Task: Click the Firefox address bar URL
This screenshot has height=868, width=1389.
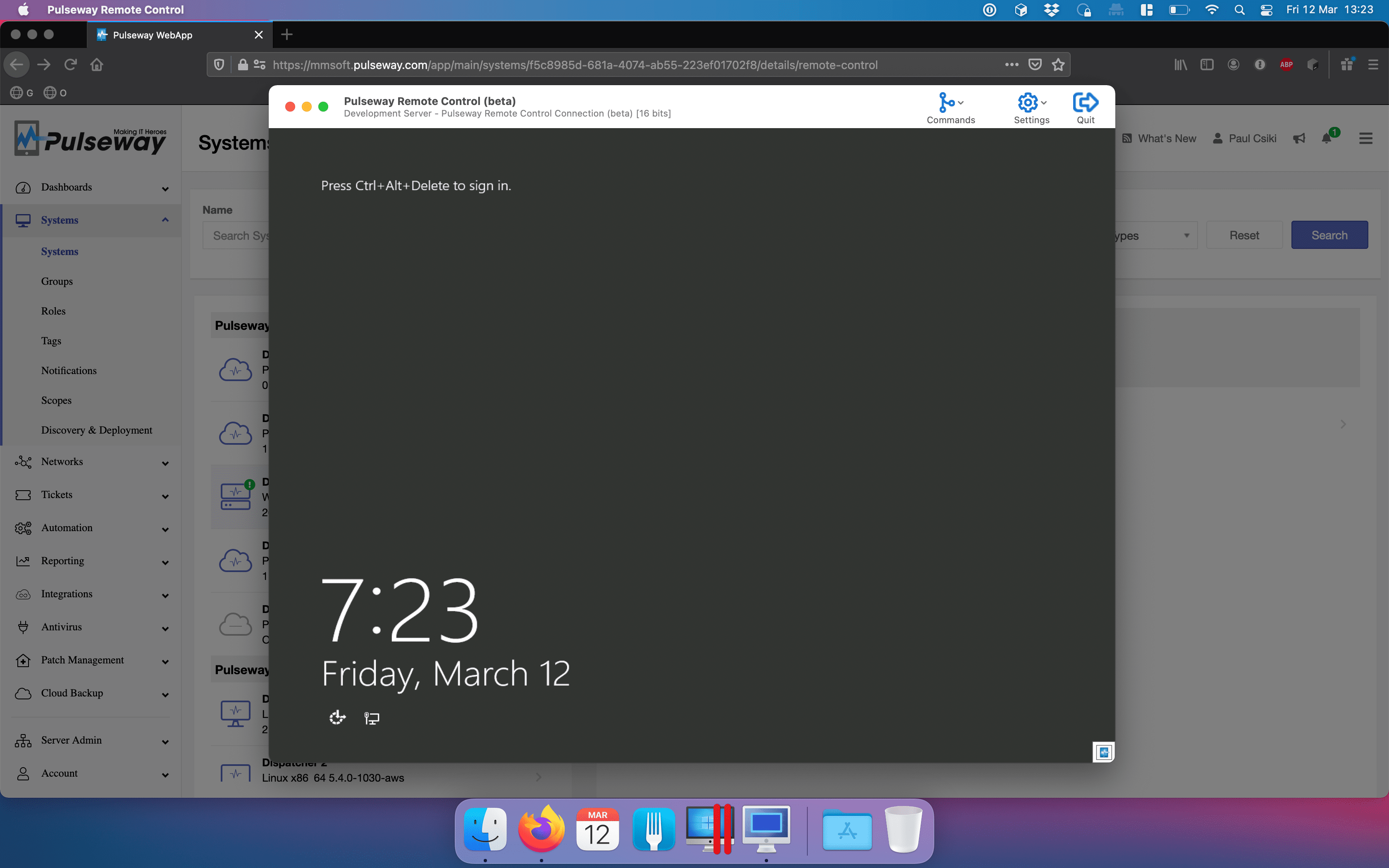Action: [574, 65]
